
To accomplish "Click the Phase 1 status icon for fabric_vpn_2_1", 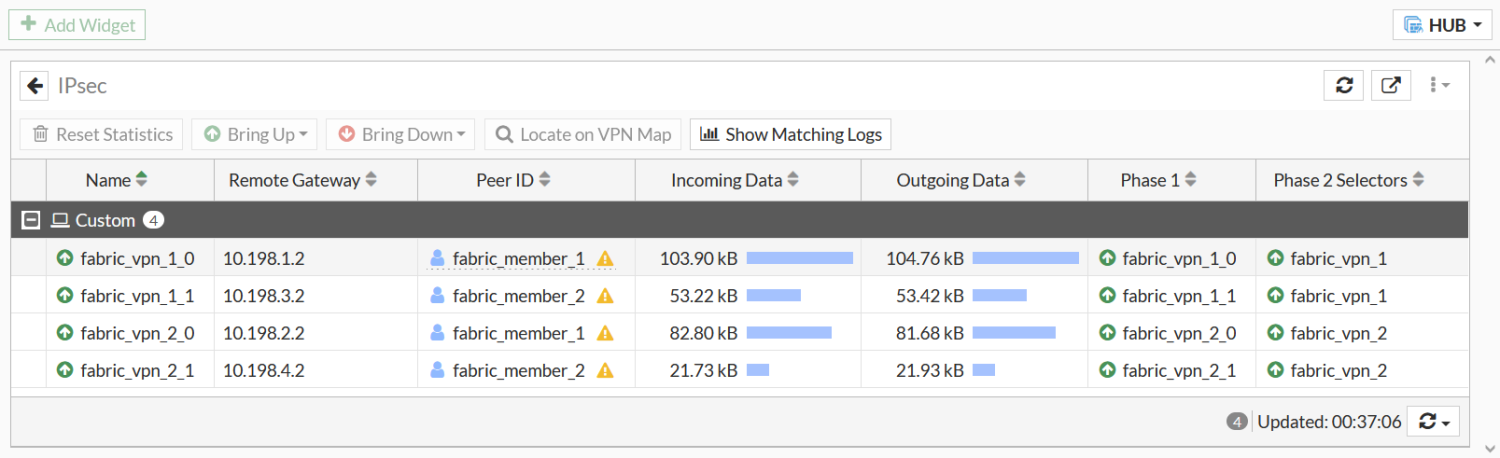I will [x=1107, y=371].
